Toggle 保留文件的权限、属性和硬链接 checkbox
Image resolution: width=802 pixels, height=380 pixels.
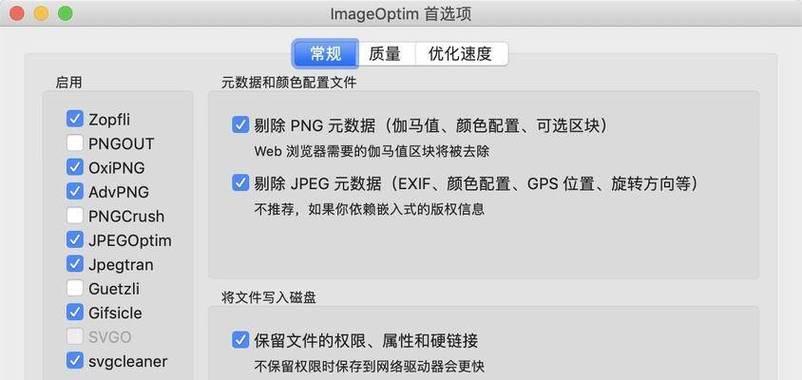pyautogui.click(x=240, y=340)
